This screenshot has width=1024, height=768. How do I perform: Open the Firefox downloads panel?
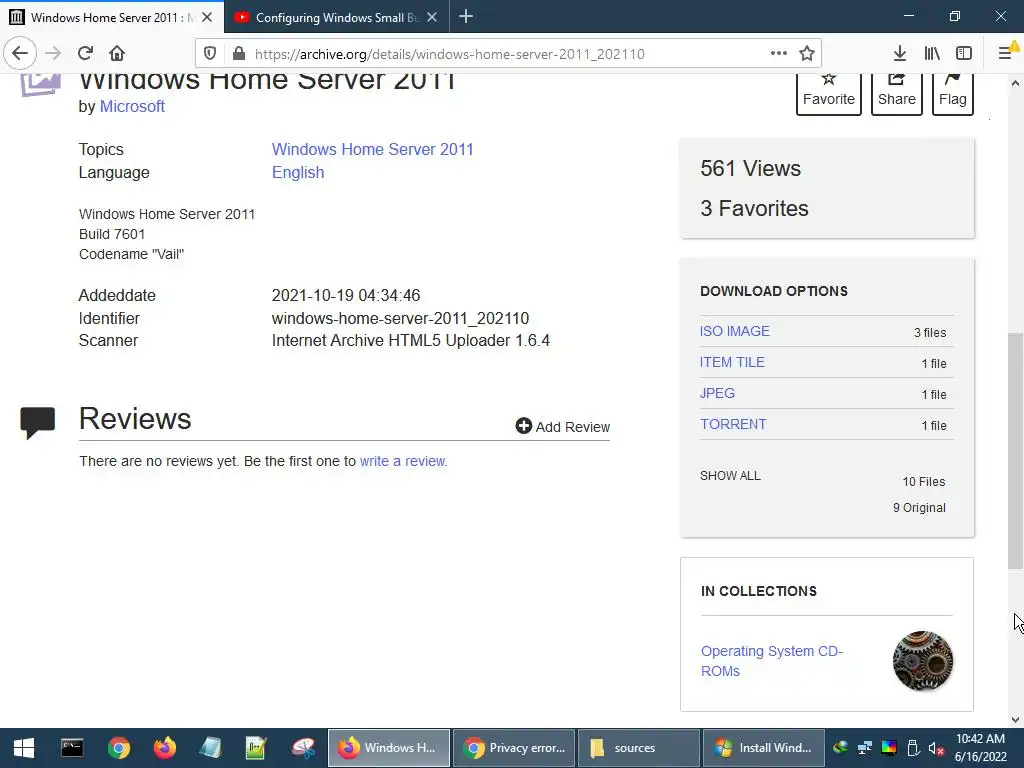[899, 54]
